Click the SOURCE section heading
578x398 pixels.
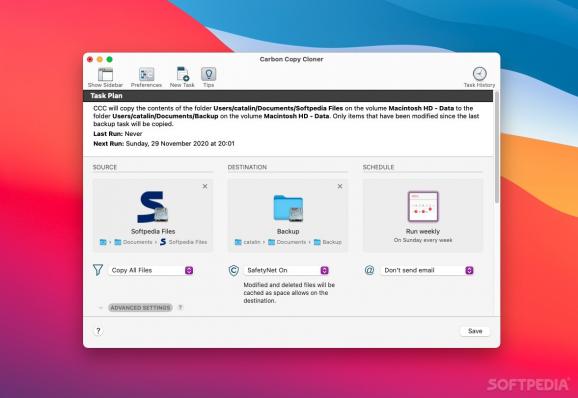[x=105, y=167]
